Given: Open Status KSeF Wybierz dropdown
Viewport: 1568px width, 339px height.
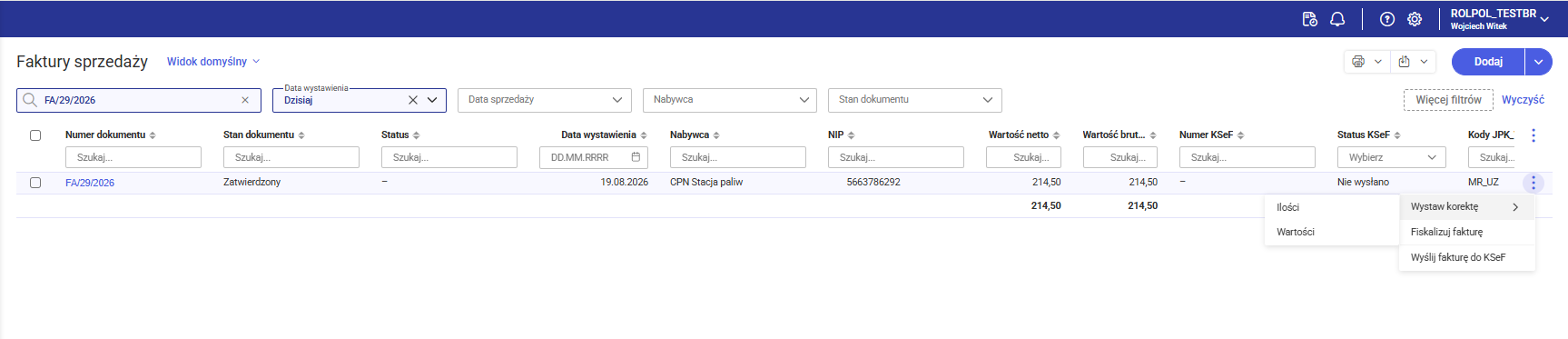Looking at the screenshot, I should (1392, 157).
